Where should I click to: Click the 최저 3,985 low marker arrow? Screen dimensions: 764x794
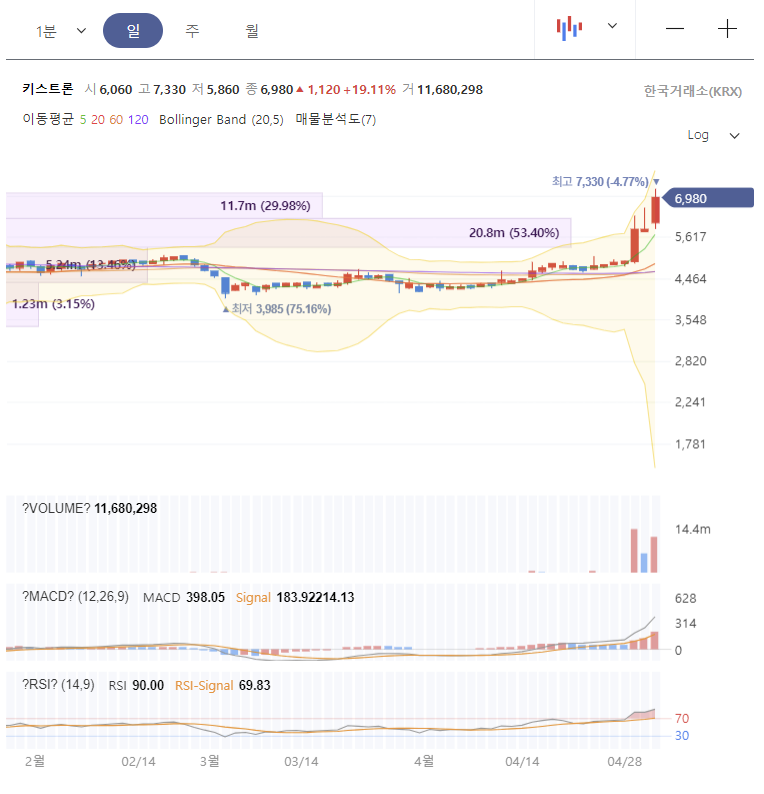click(226, 309)
